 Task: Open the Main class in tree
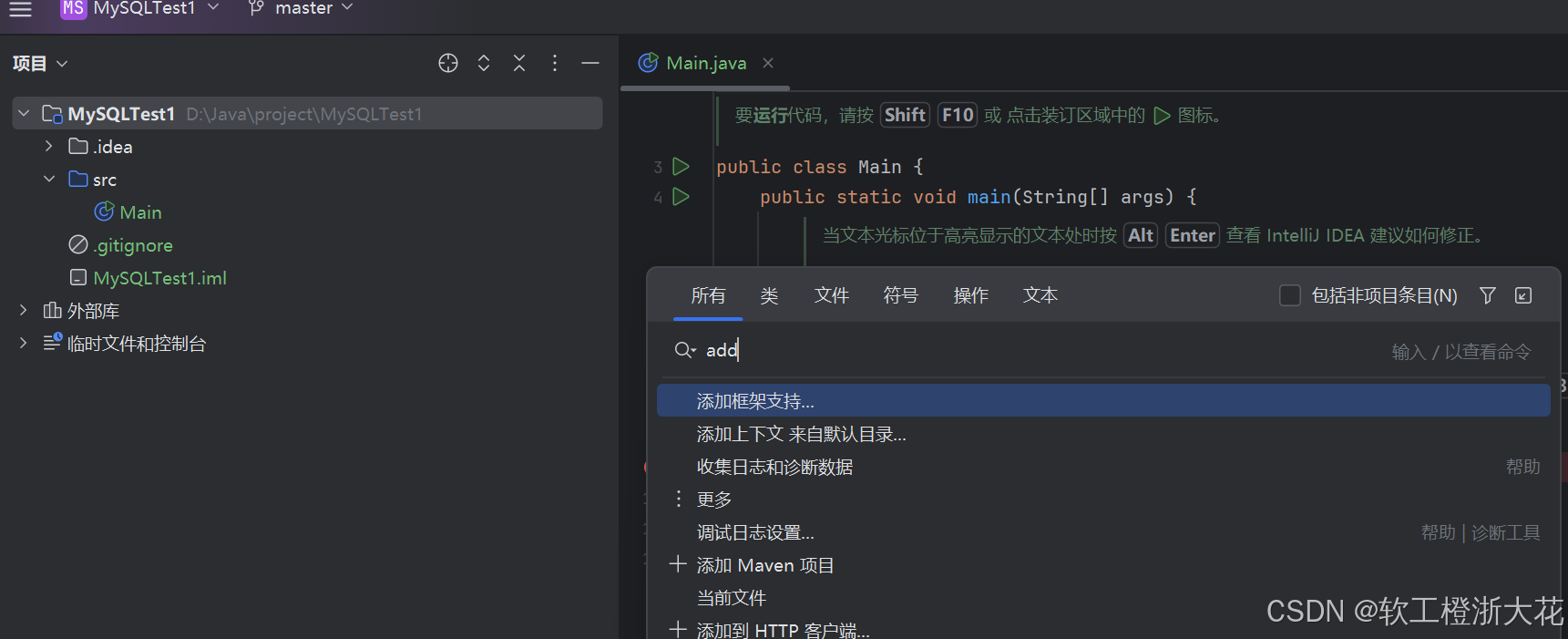pyautogui.click(x=140, y=212)
